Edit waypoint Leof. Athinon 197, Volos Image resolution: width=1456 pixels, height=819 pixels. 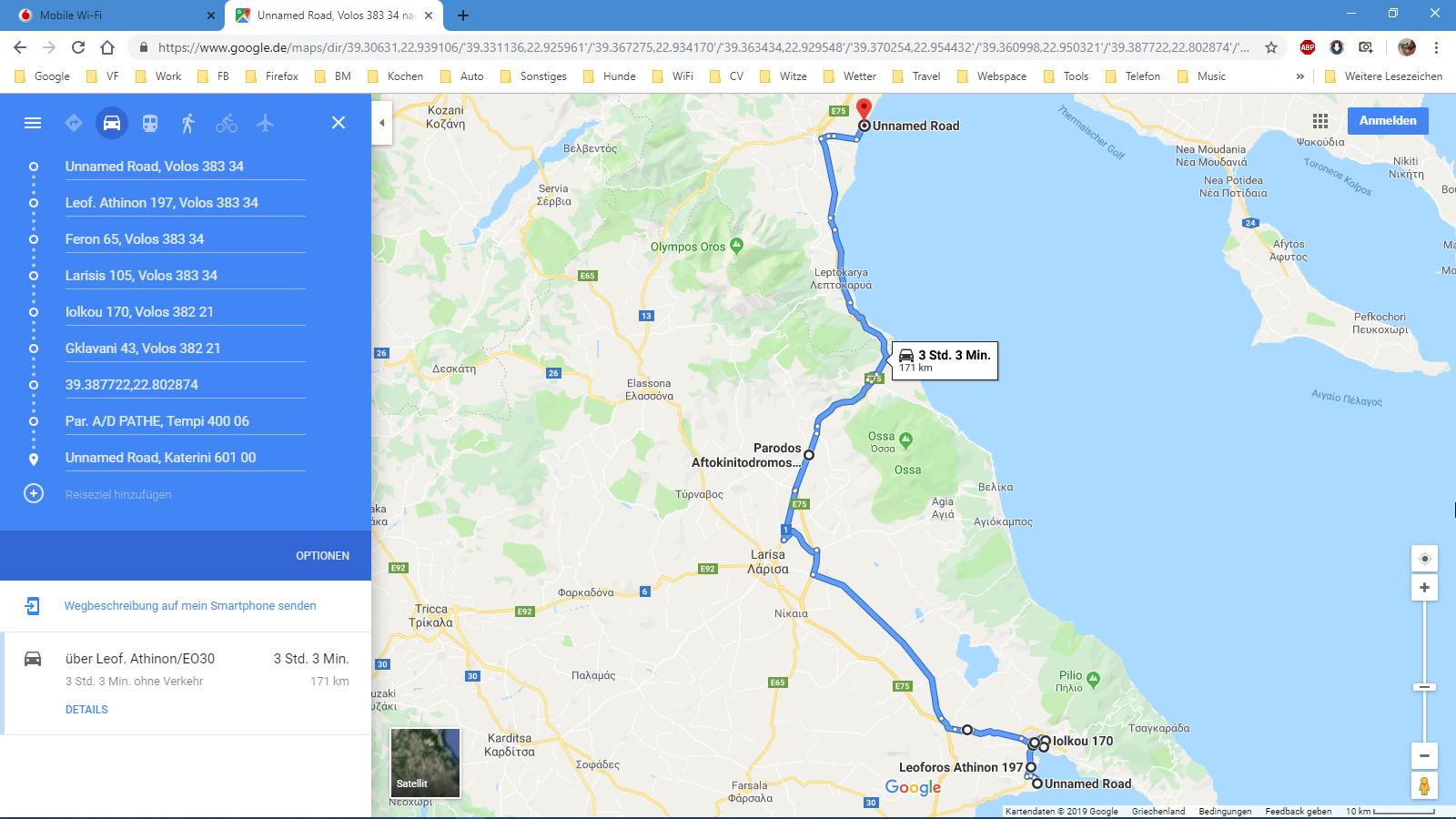coord(185,202)
